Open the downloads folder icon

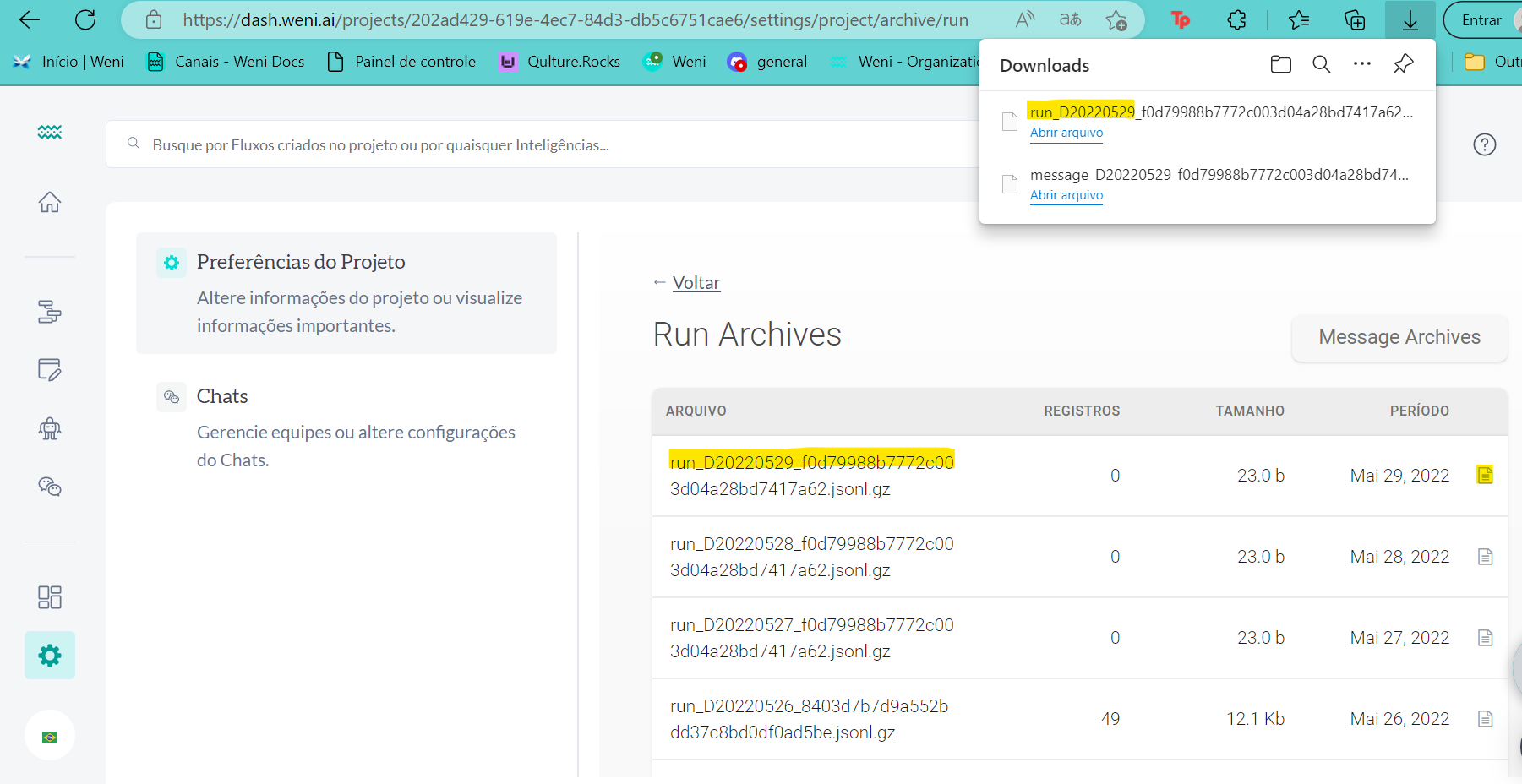(x=1280, y=64)
